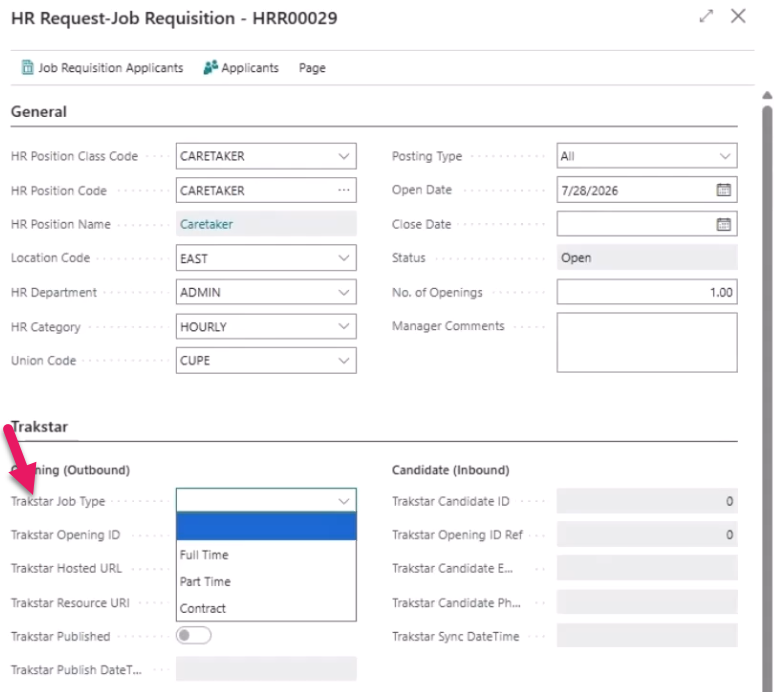
Task: Open the Caretaker position name link
Action: (206, 224)
